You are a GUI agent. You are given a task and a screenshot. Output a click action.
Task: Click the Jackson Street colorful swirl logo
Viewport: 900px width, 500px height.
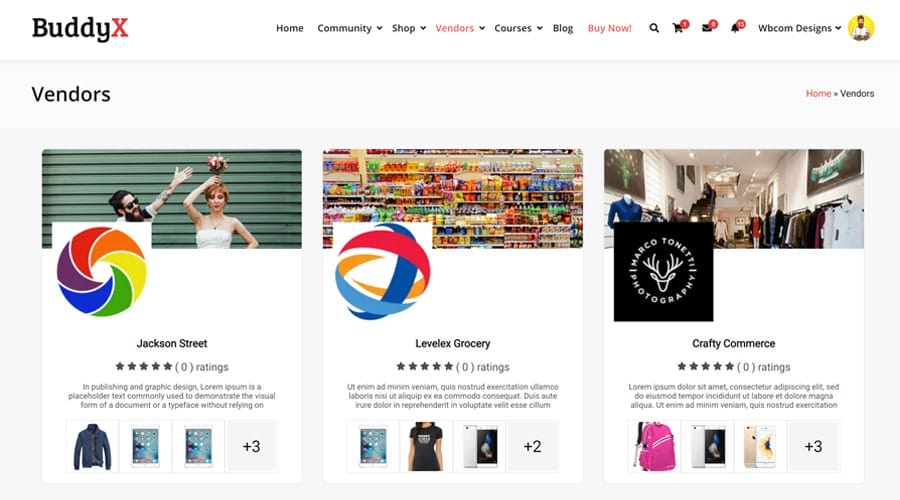102,271
